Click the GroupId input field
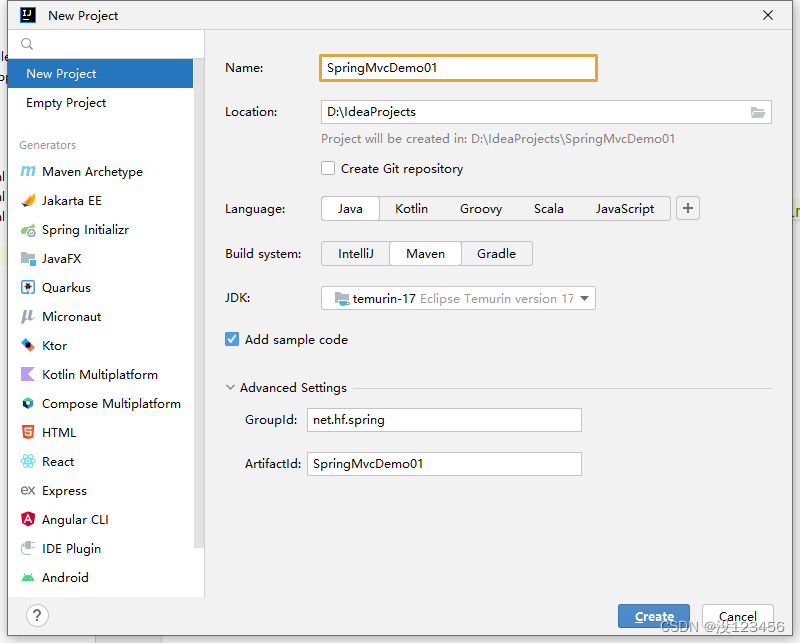Viewport: 800px width, 643px height. 444,420
